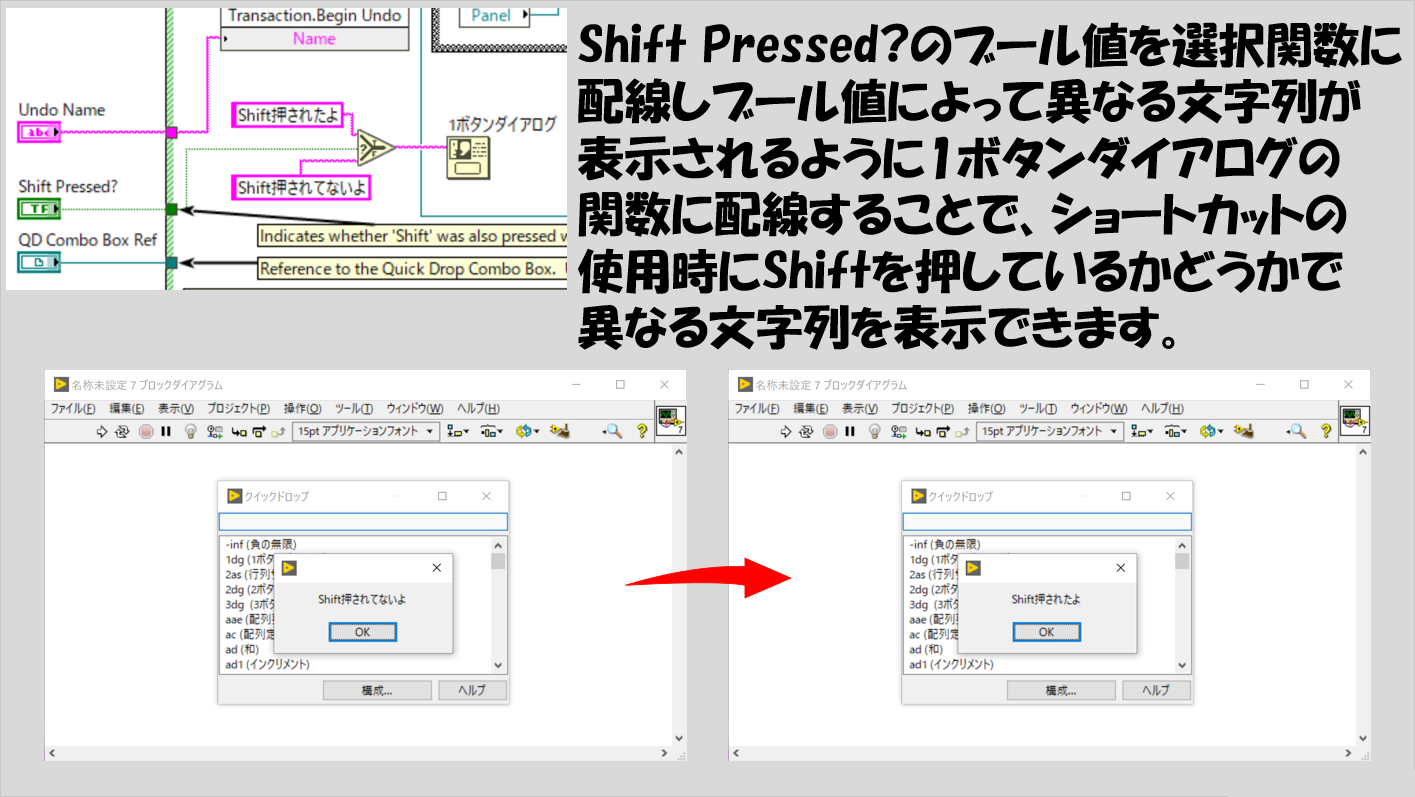Click Pause icon in left window toolbar
The image size is (1415, 797).
(x=166, y=431)
